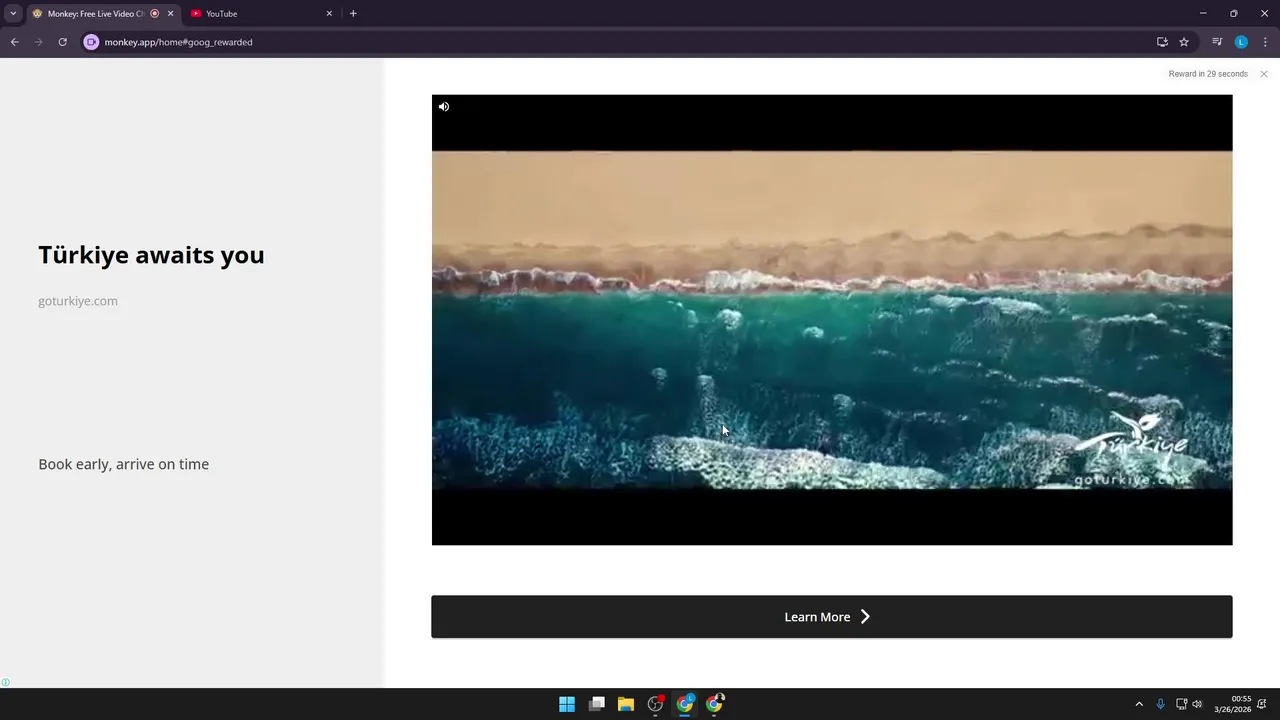Close the rewarded ad overlay
Image resolution: width=1280 pixels, height=720 pixels.
pos(1264,74)
